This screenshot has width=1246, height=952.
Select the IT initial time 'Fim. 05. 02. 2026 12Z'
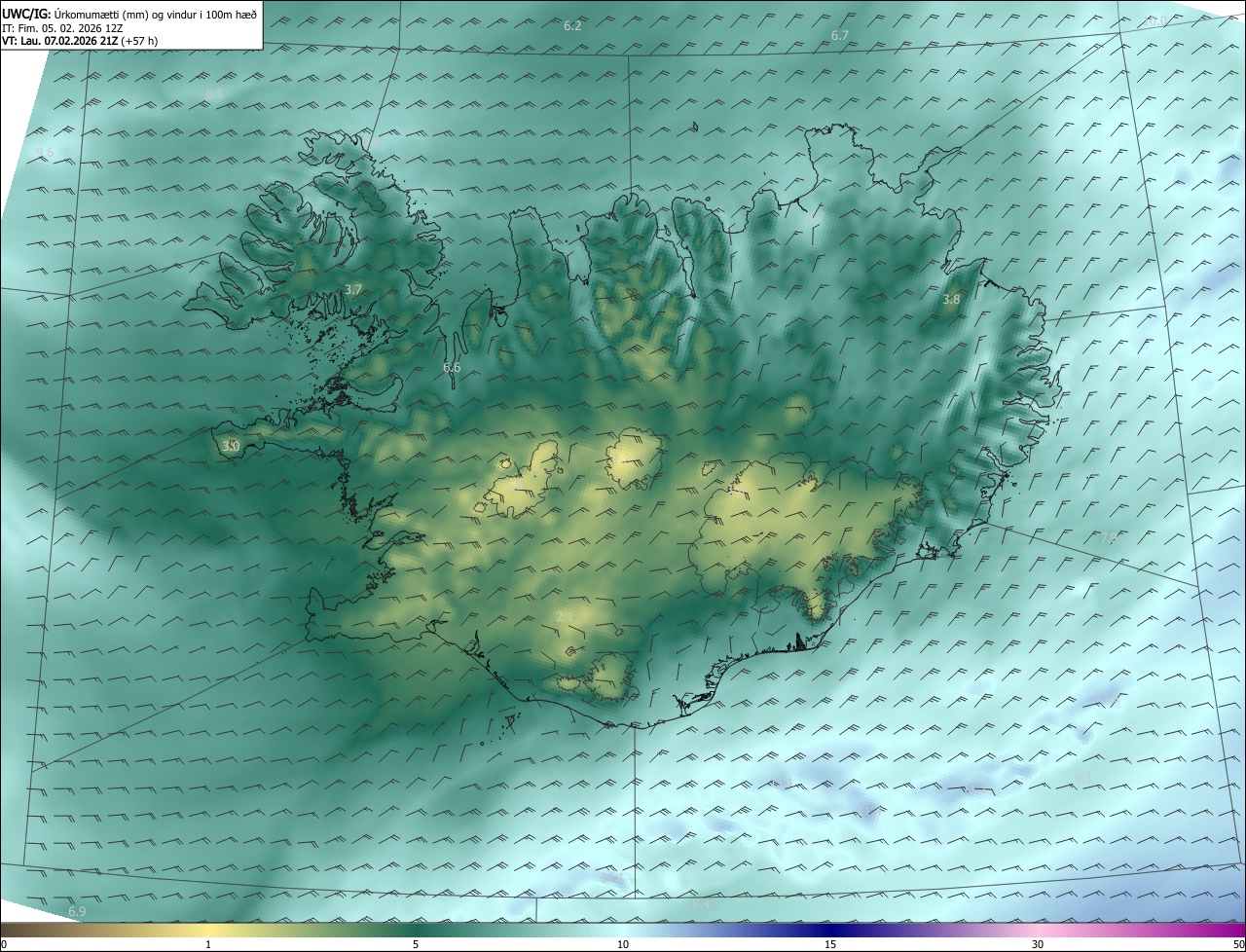(68, 28)
